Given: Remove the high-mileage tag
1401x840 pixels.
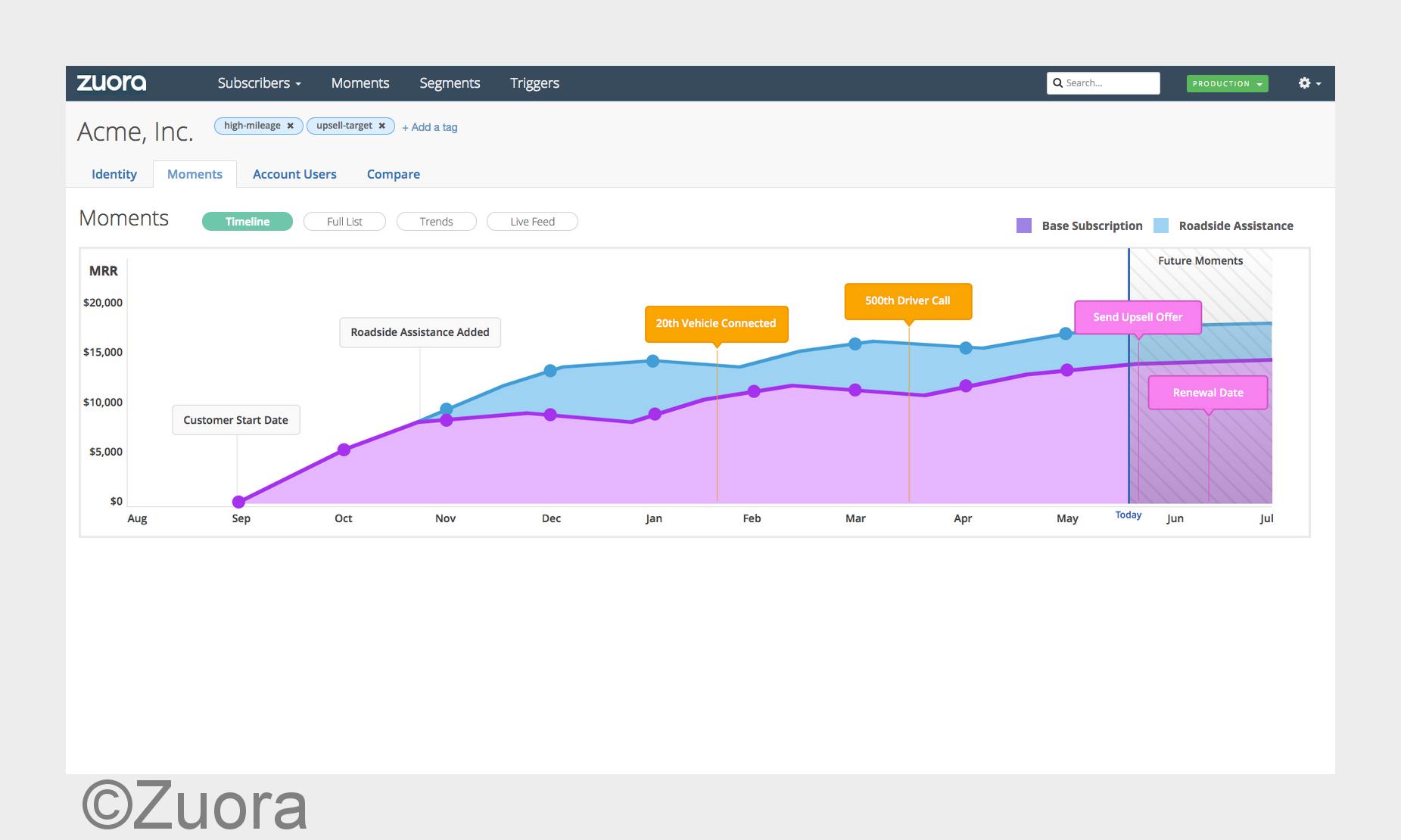Looking at the screenshot, I should pos(290,126).
